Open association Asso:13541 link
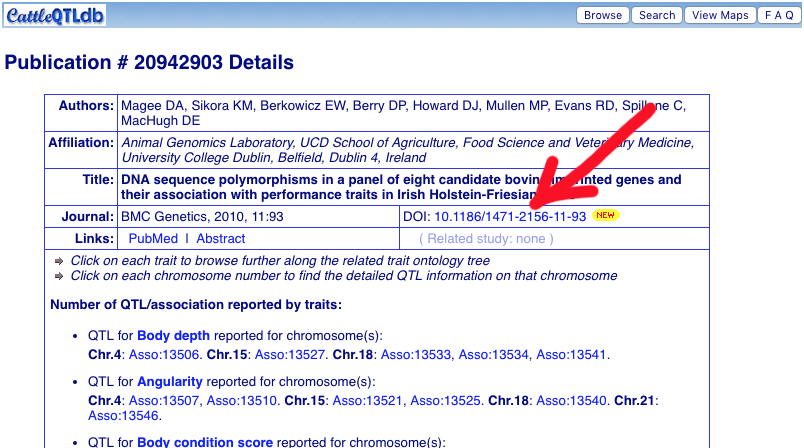 tap(571, 354)
